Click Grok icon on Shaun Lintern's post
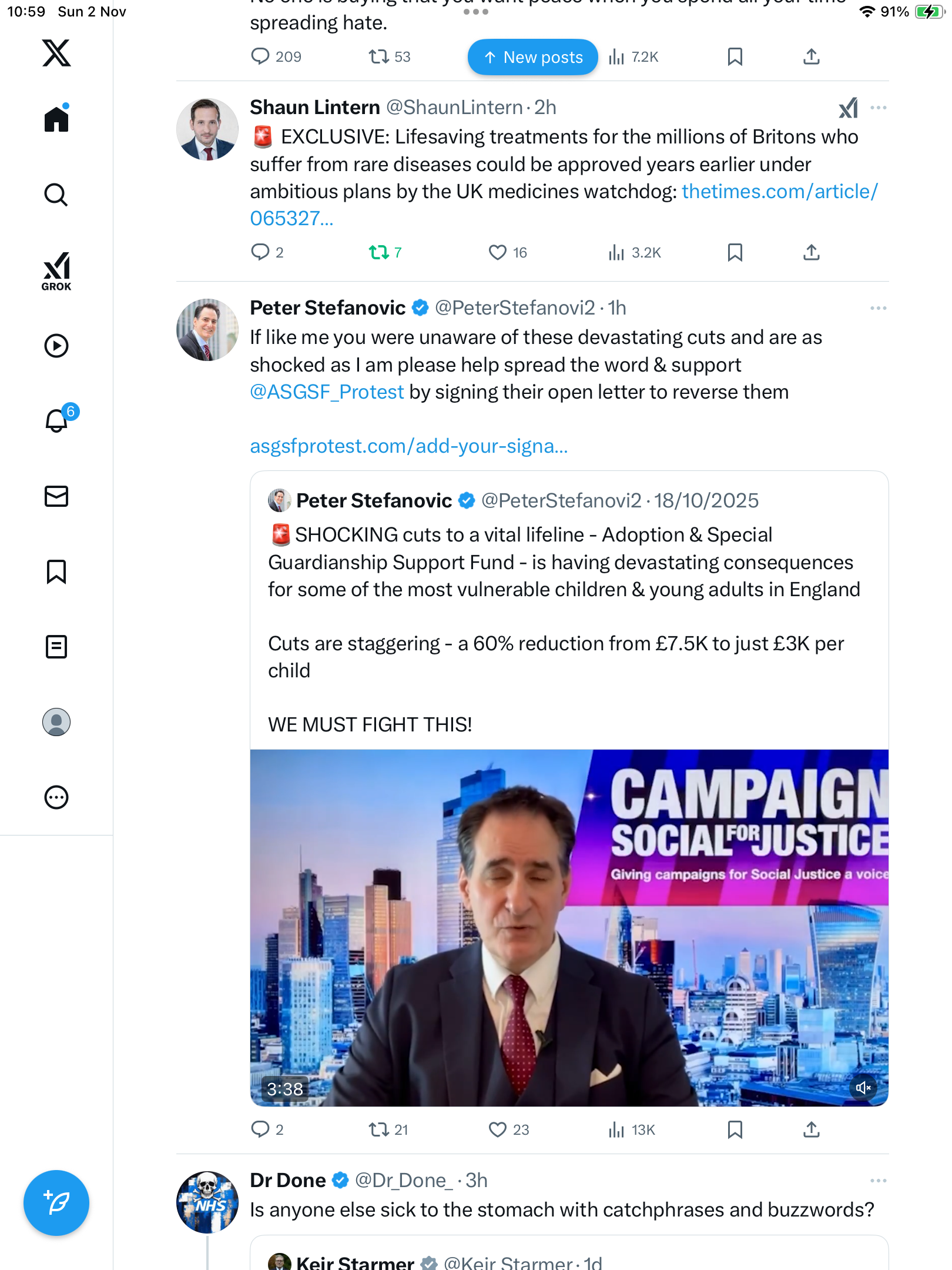 [x=848, y=108]
